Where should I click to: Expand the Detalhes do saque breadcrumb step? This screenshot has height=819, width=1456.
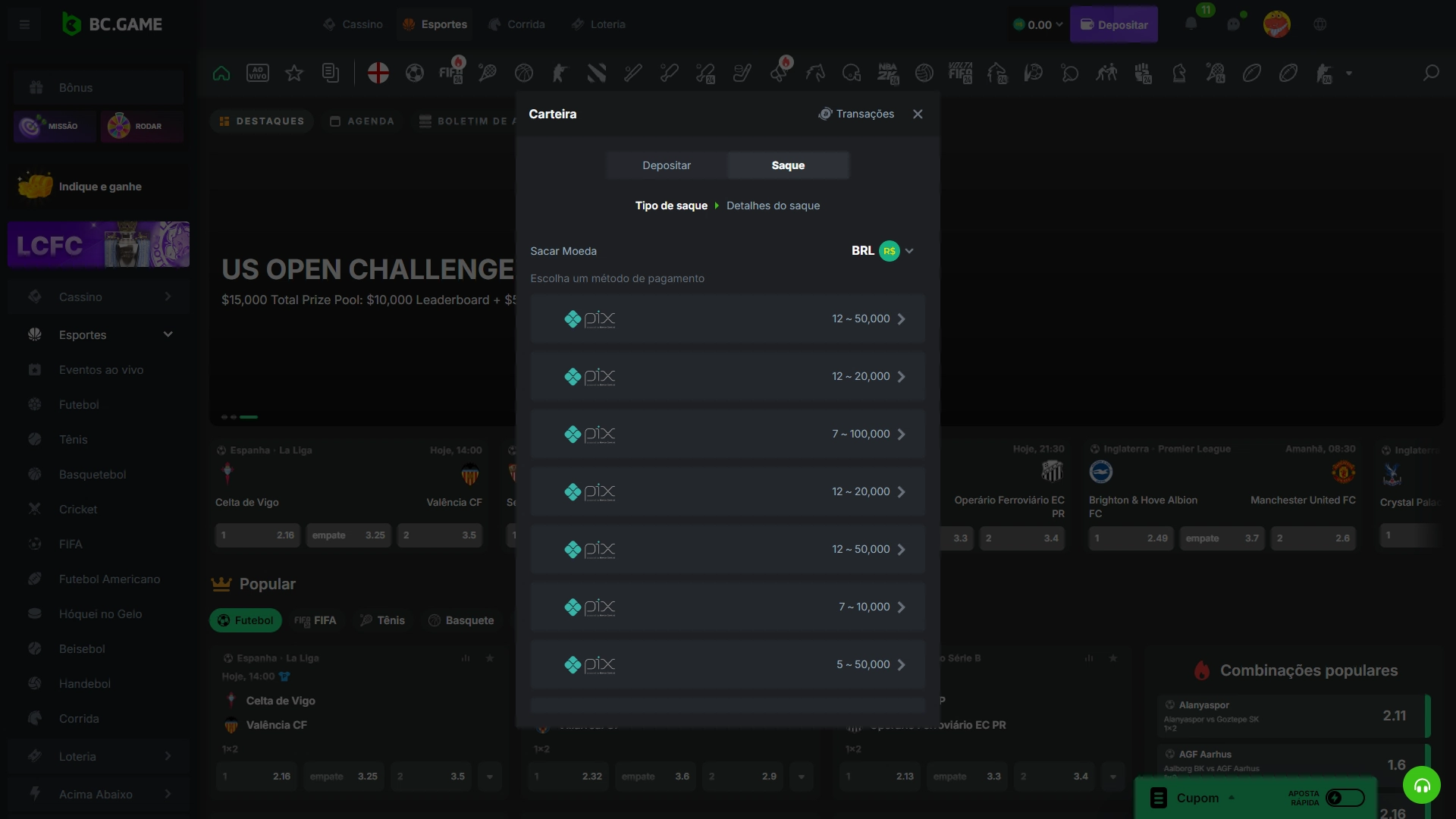tap(773, 205)
